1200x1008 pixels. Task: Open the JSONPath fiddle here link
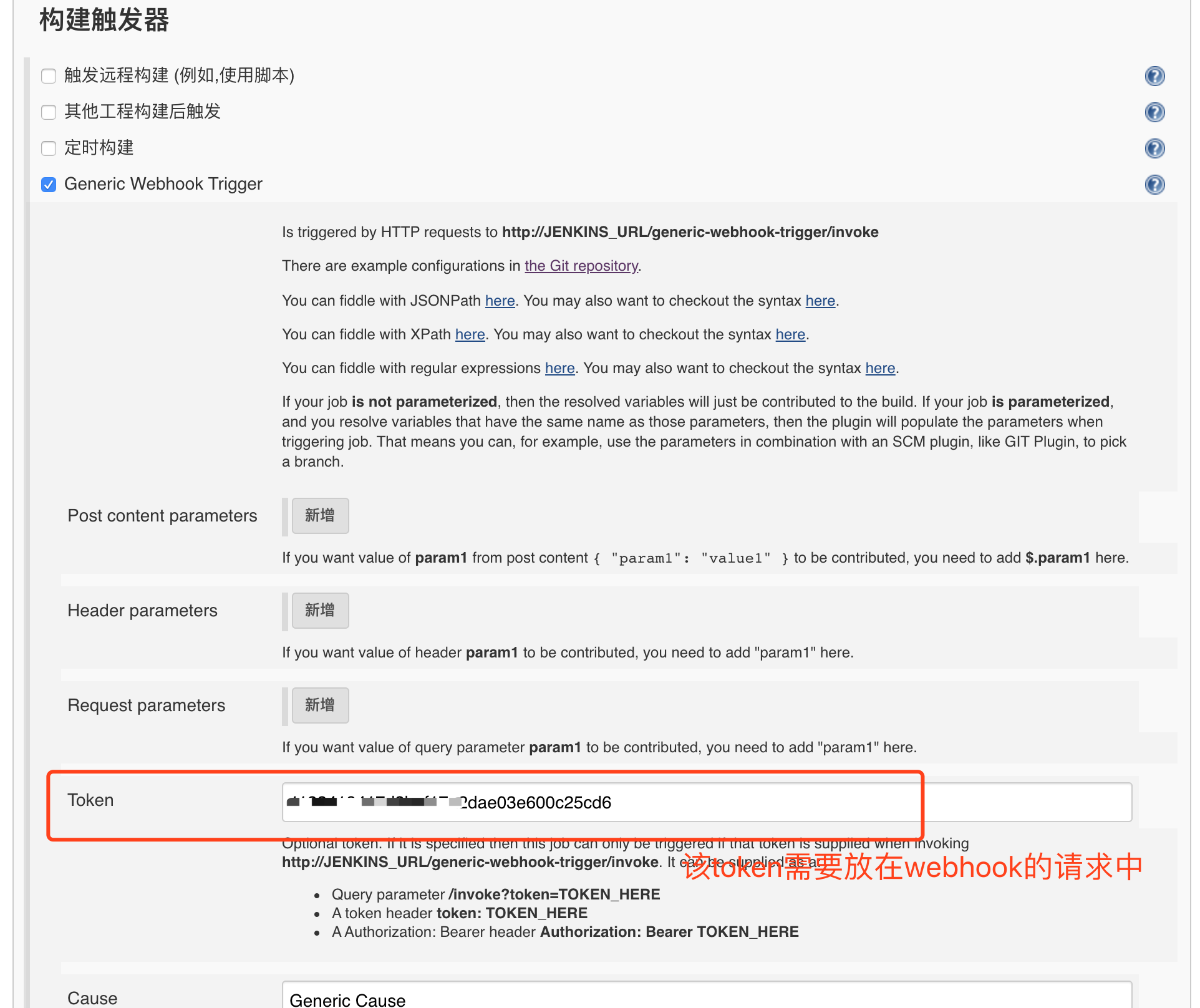pyautogui.click(x=500, y=301)
